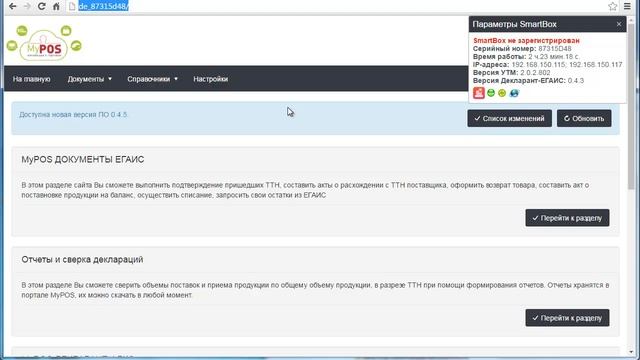Click the browser back arrow
Viewport: 640px width, 360px height.
[12, 7]
